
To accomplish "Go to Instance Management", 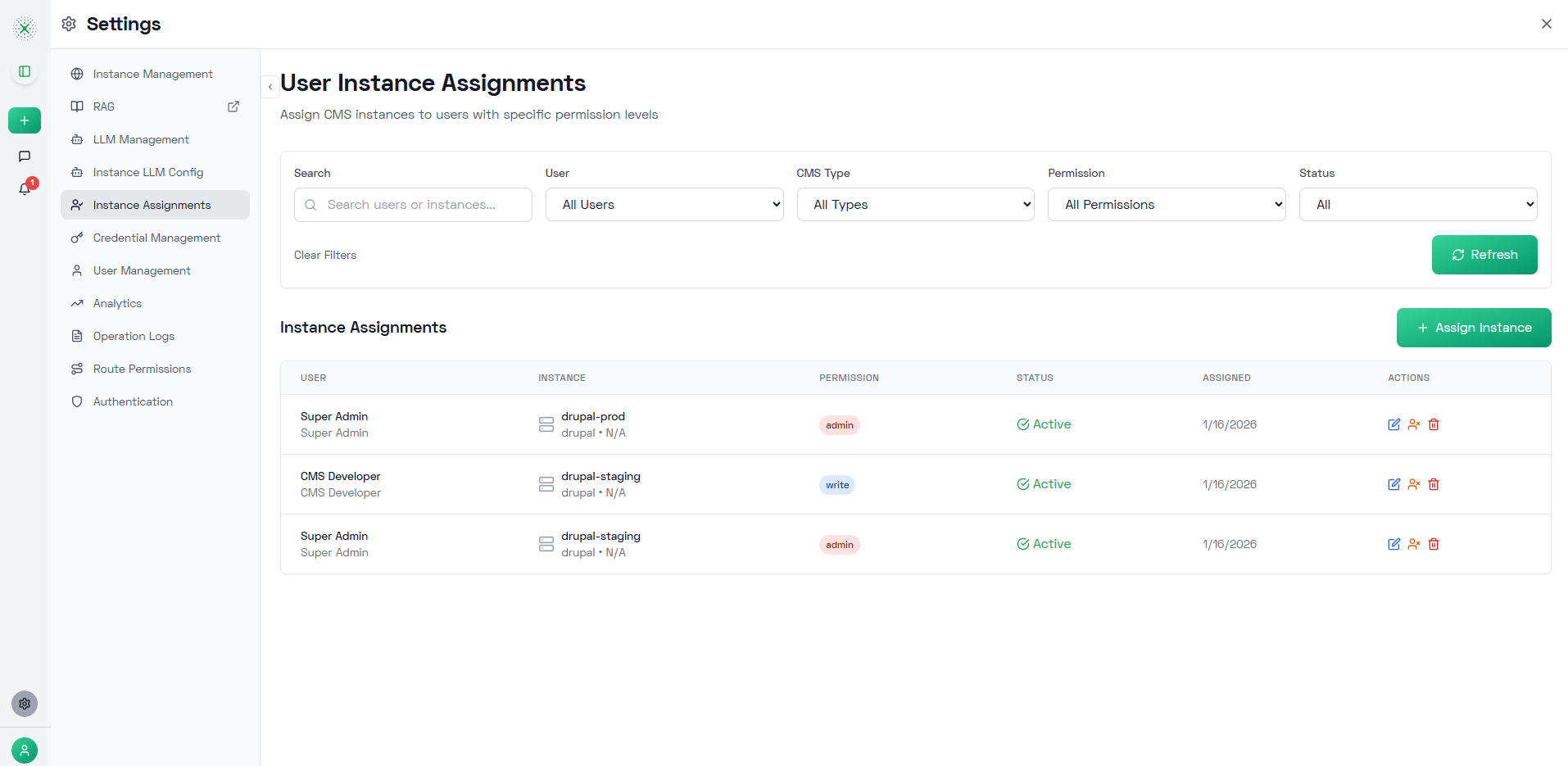I will pos(155,74).
